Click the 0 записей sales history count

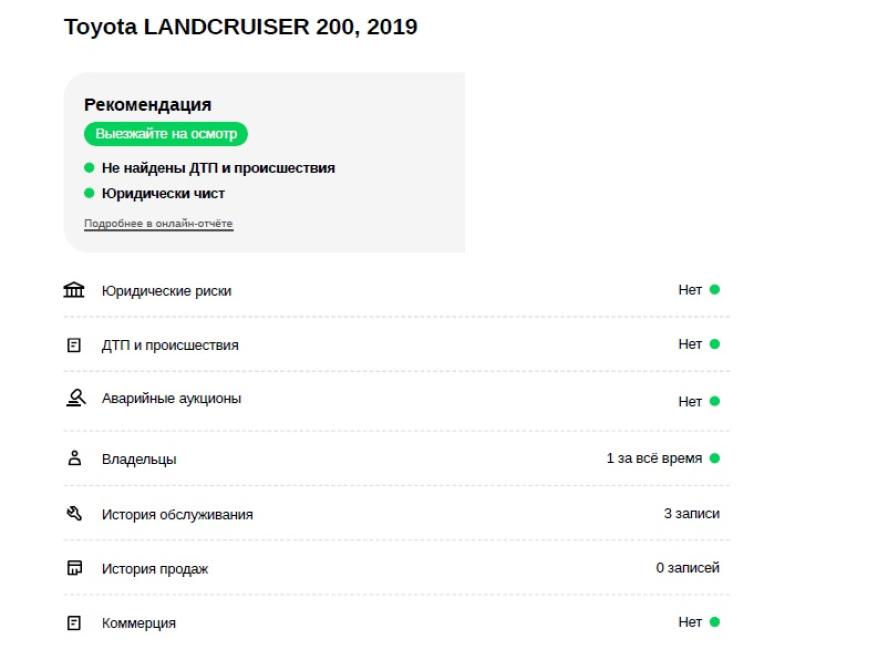[x=688, y=567]
